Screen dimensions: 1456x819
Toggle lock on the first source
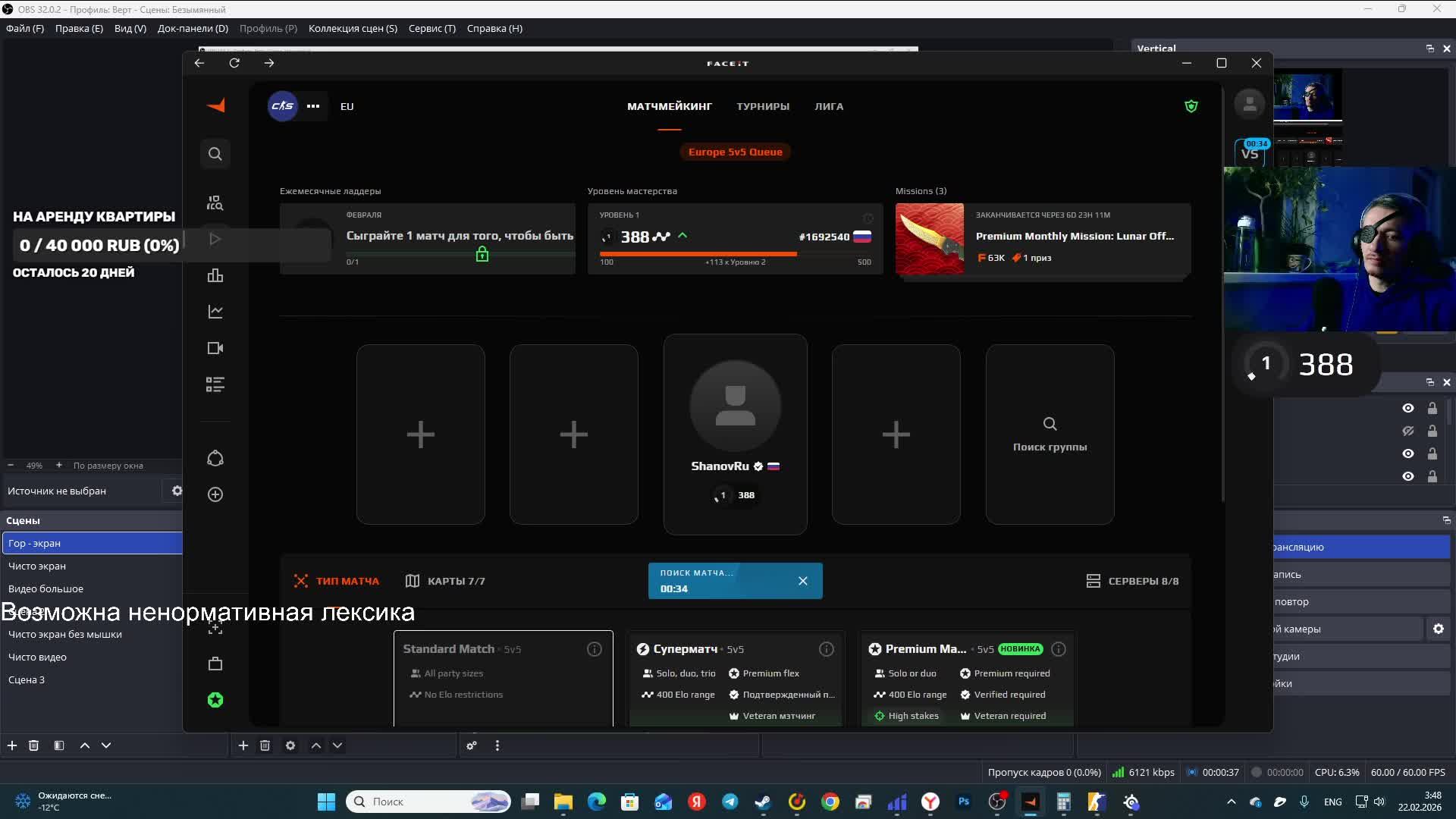point(1432,408)
